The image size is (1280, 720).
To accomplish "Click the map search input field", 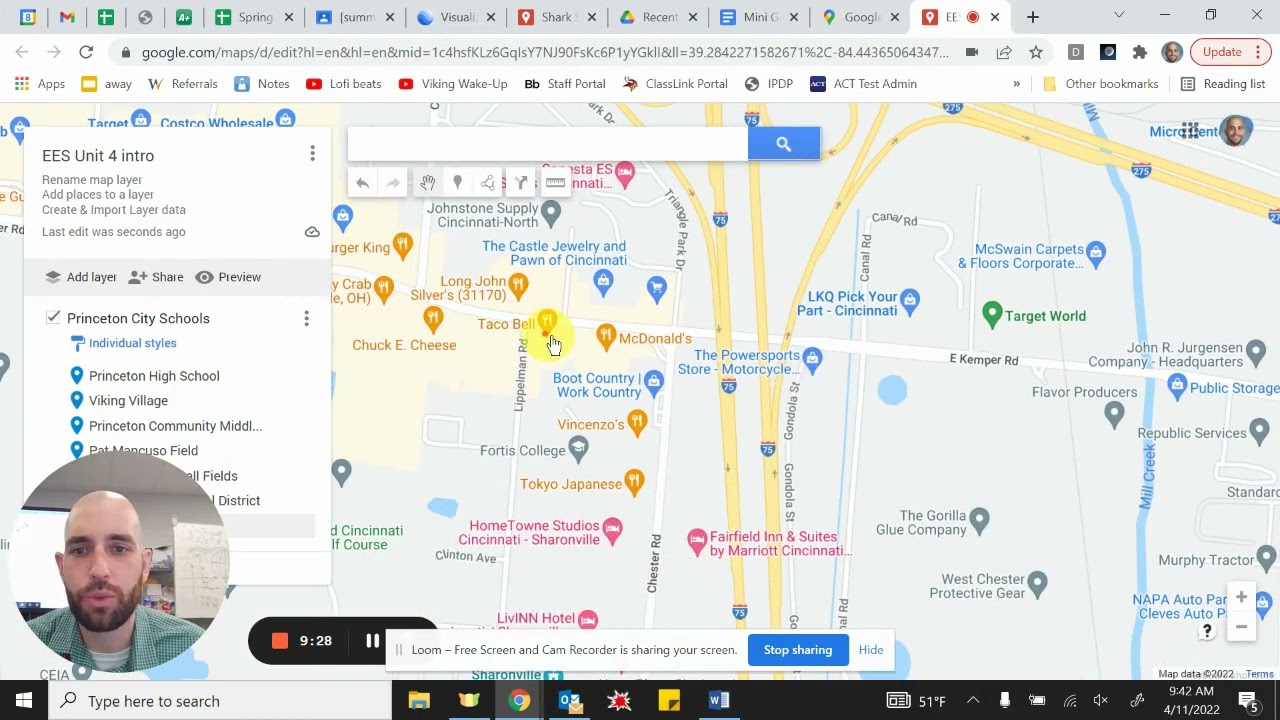I will (548, 144).
